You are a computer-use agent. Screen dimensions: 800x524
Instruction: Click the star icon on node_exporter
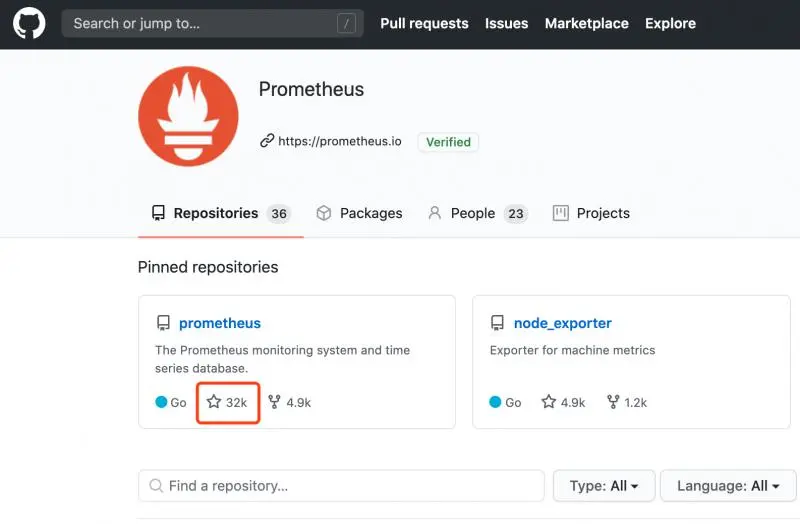(x=548, y=402)
